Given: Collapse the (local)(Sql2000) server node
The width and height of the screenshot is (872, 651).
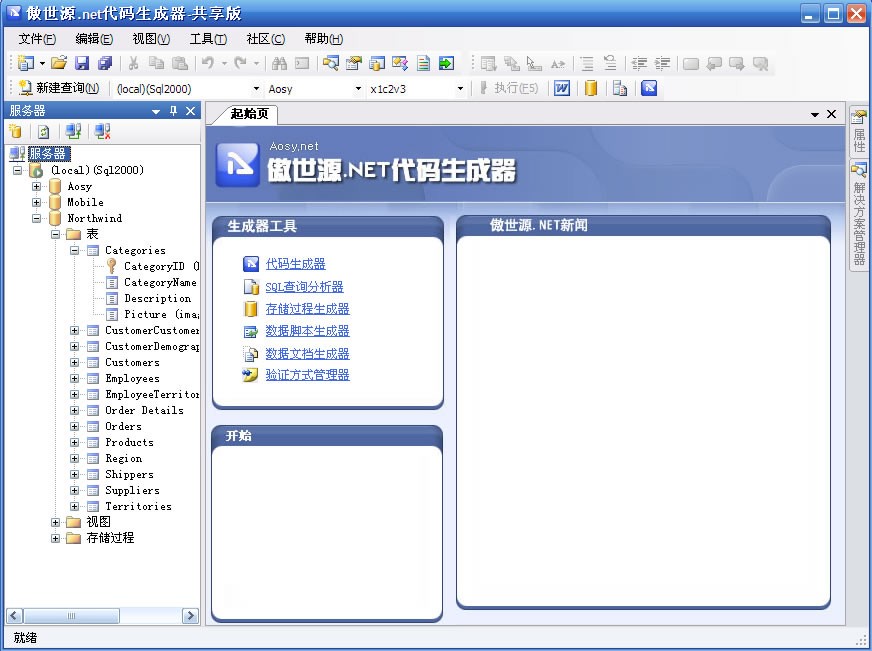Looking at the screenshot, I should coord(18,170).
